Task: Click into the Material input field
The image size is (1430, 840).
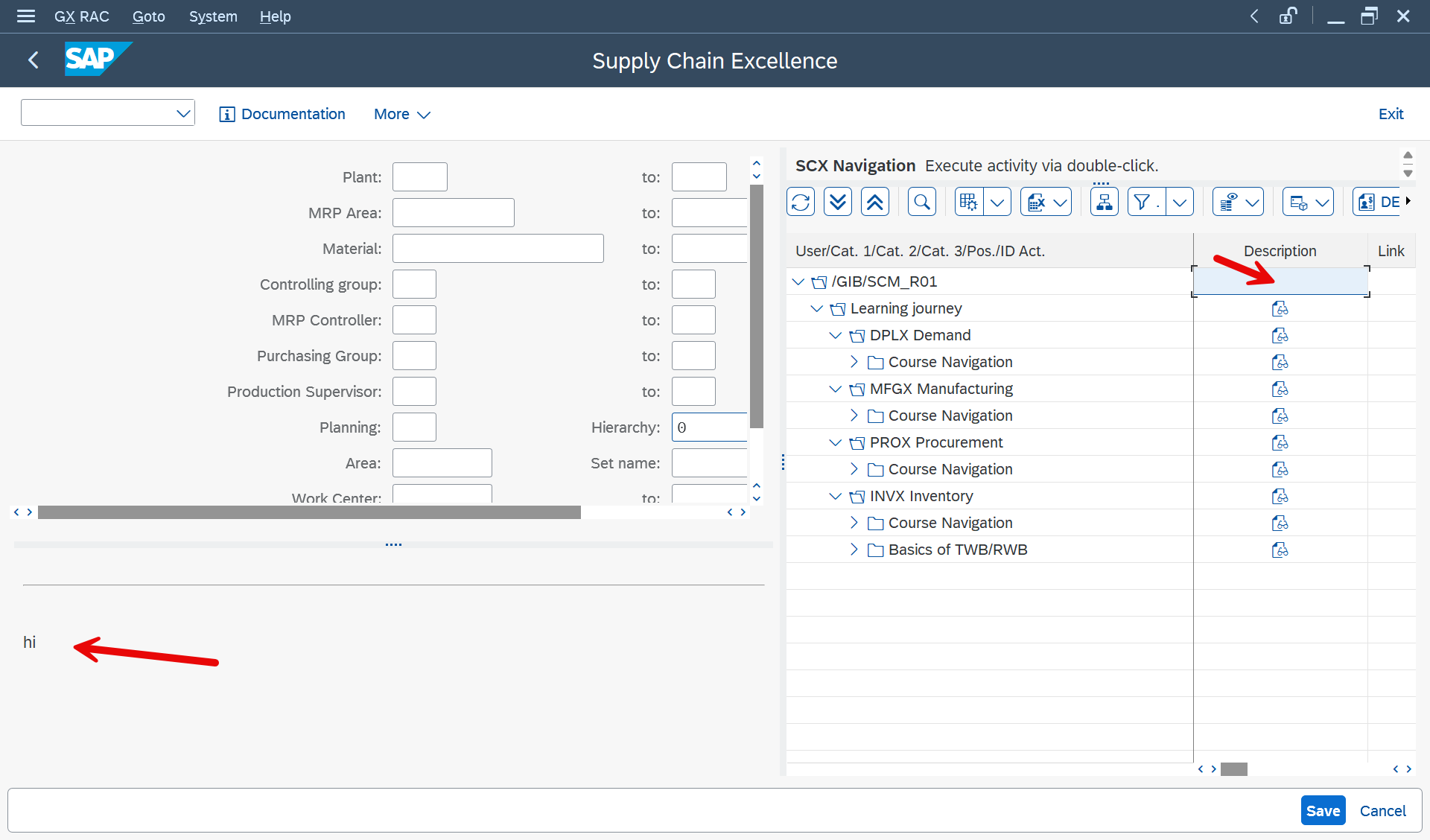Action: (x=498, y=249)
